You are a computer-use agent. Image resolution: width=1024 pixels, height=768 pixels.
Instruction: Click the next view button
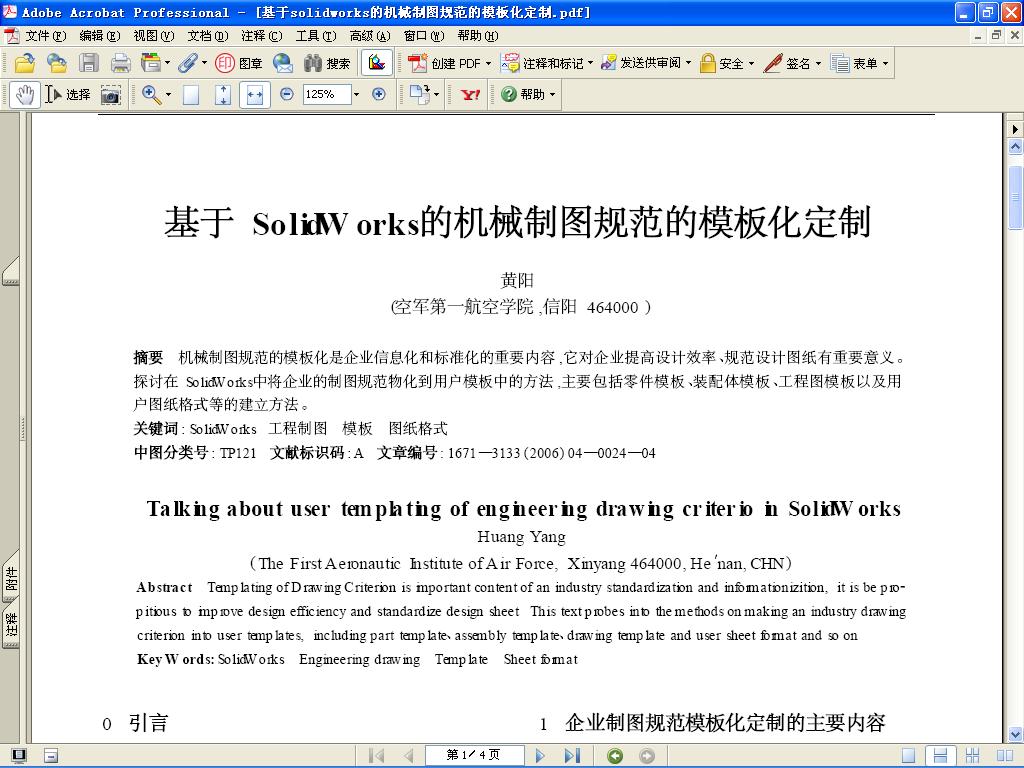(x=647, y=756)
